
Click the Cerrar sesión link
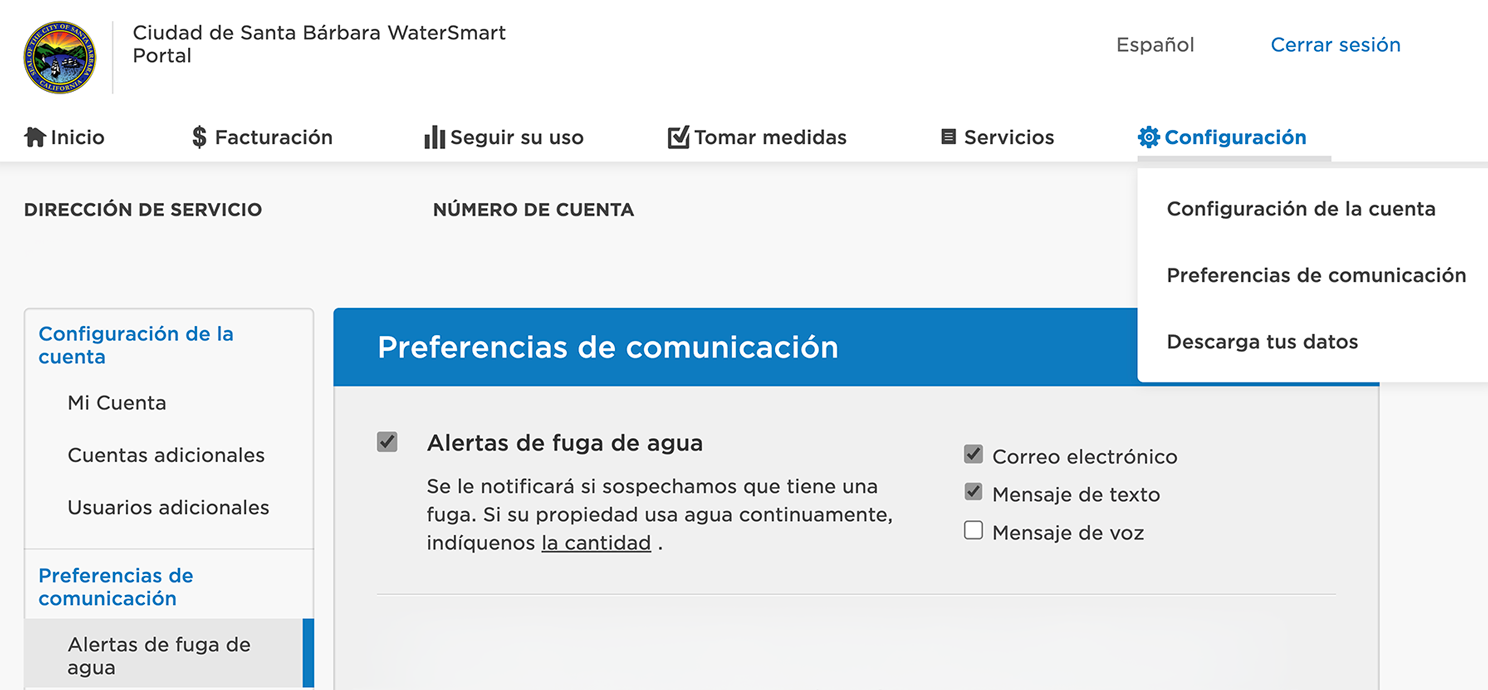[1335, 45]
